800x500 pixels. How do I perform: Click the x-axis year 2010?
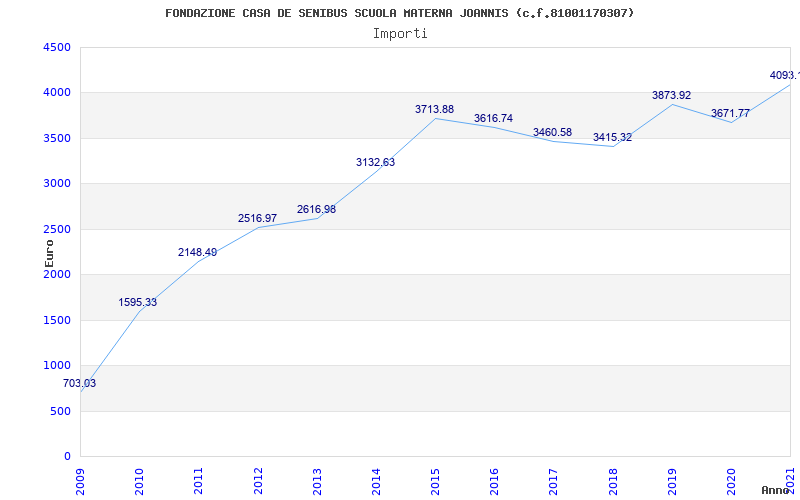[140, 482]
